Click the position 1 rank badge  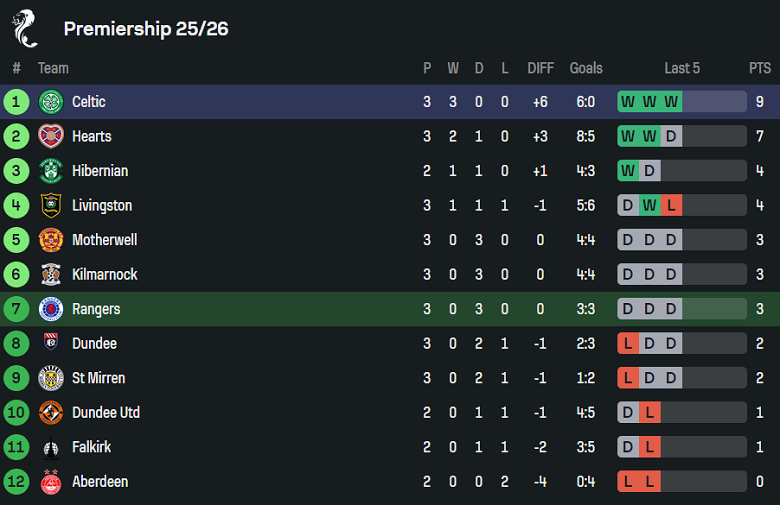click(x=17, y=102)
